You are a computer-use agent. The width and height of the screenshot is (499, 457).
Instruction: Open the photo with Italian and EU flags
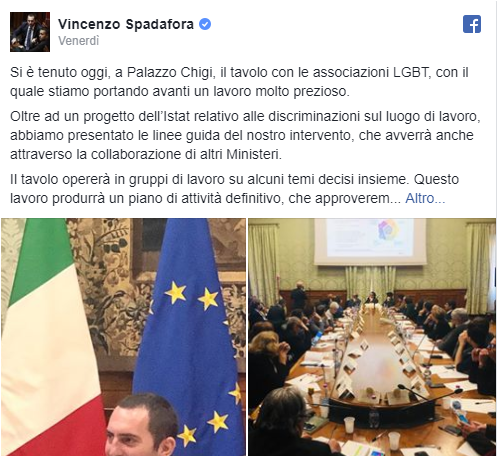pyautogui.click(x=123, y=337)
